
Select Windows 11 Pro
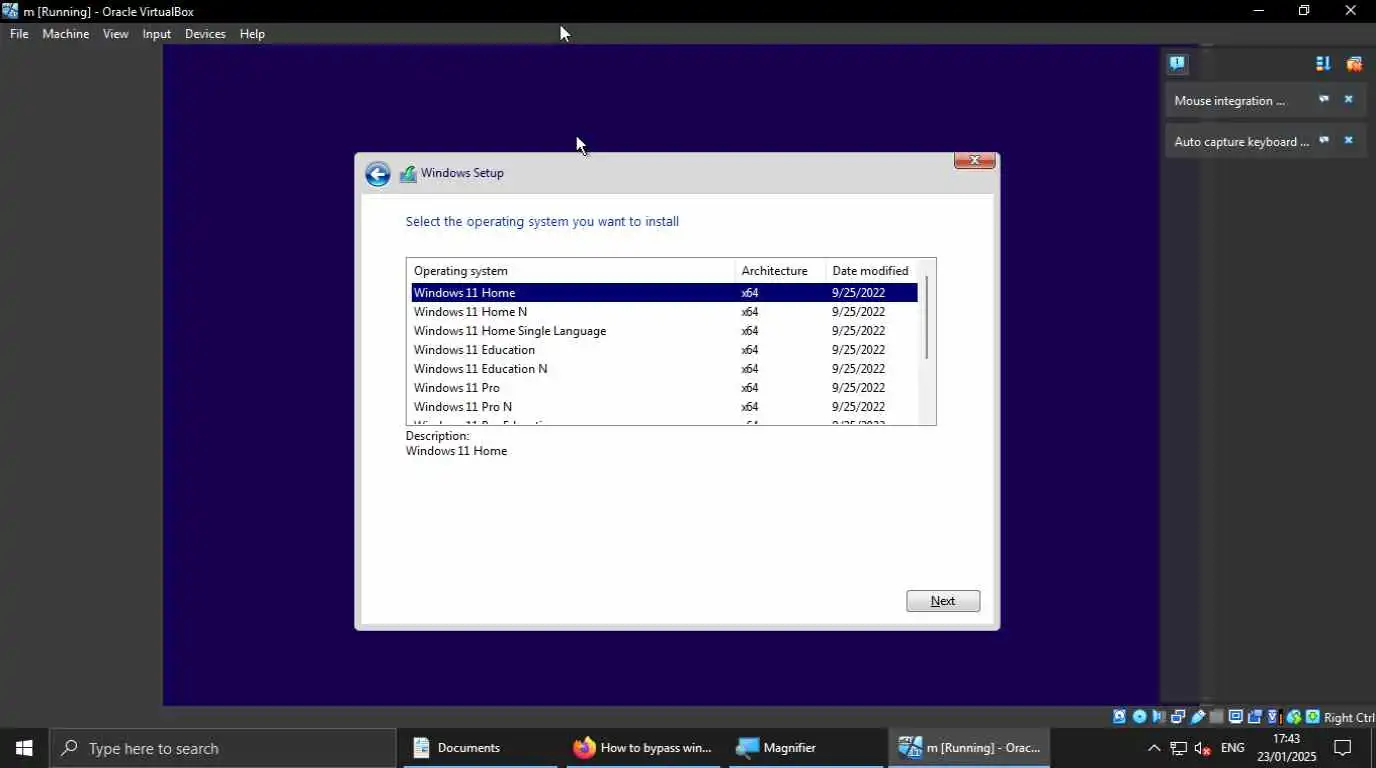point(664,388)
